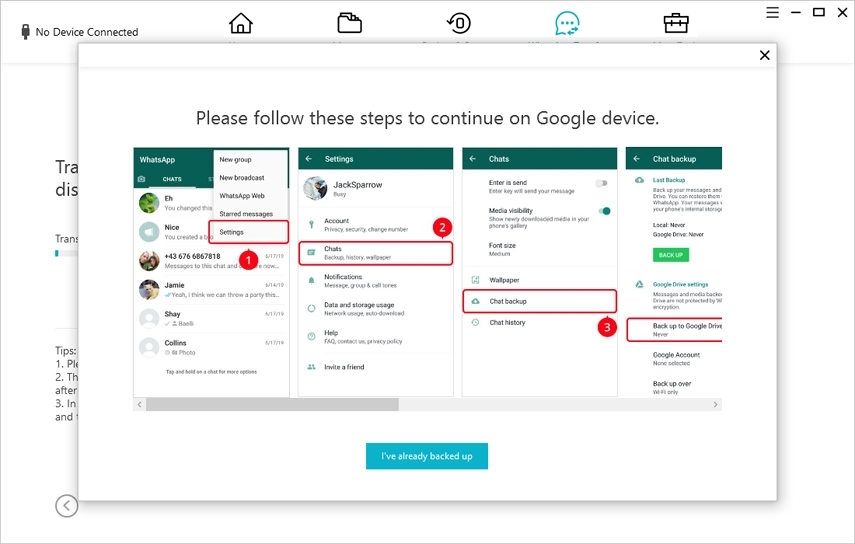Minimize the application window

pyautogui.click(x=796, y=12)
